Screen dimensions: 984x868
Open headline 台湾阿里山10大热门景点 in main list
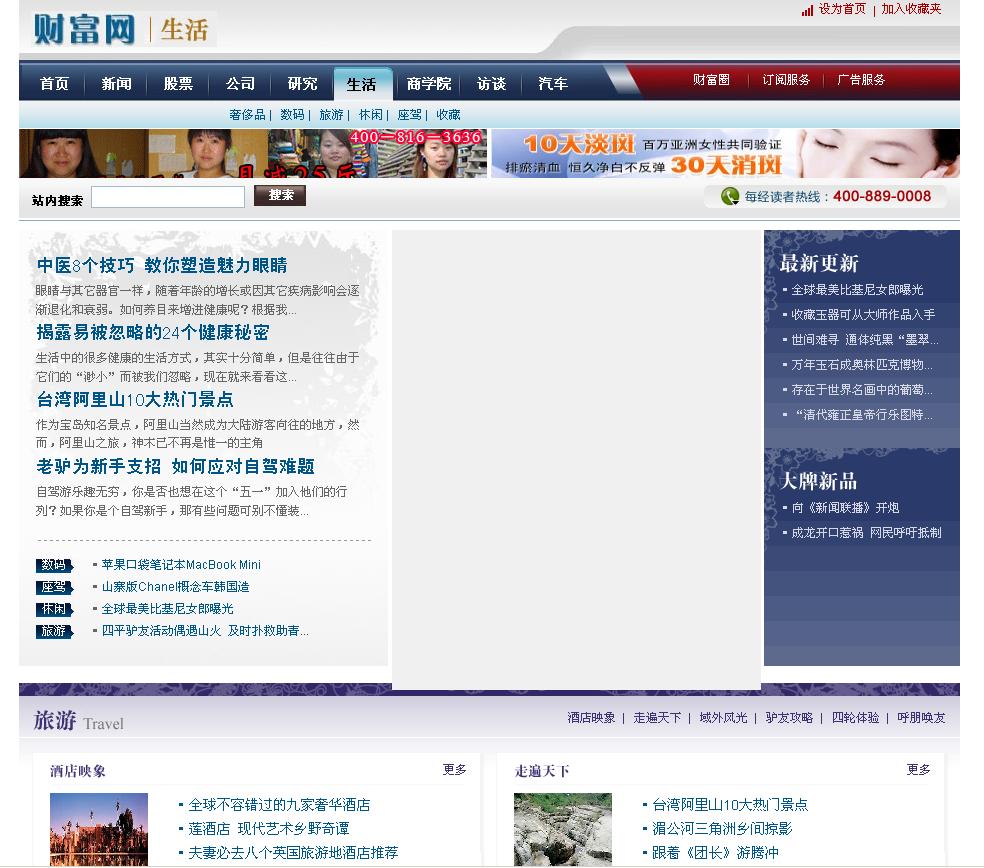pos(135,400)
